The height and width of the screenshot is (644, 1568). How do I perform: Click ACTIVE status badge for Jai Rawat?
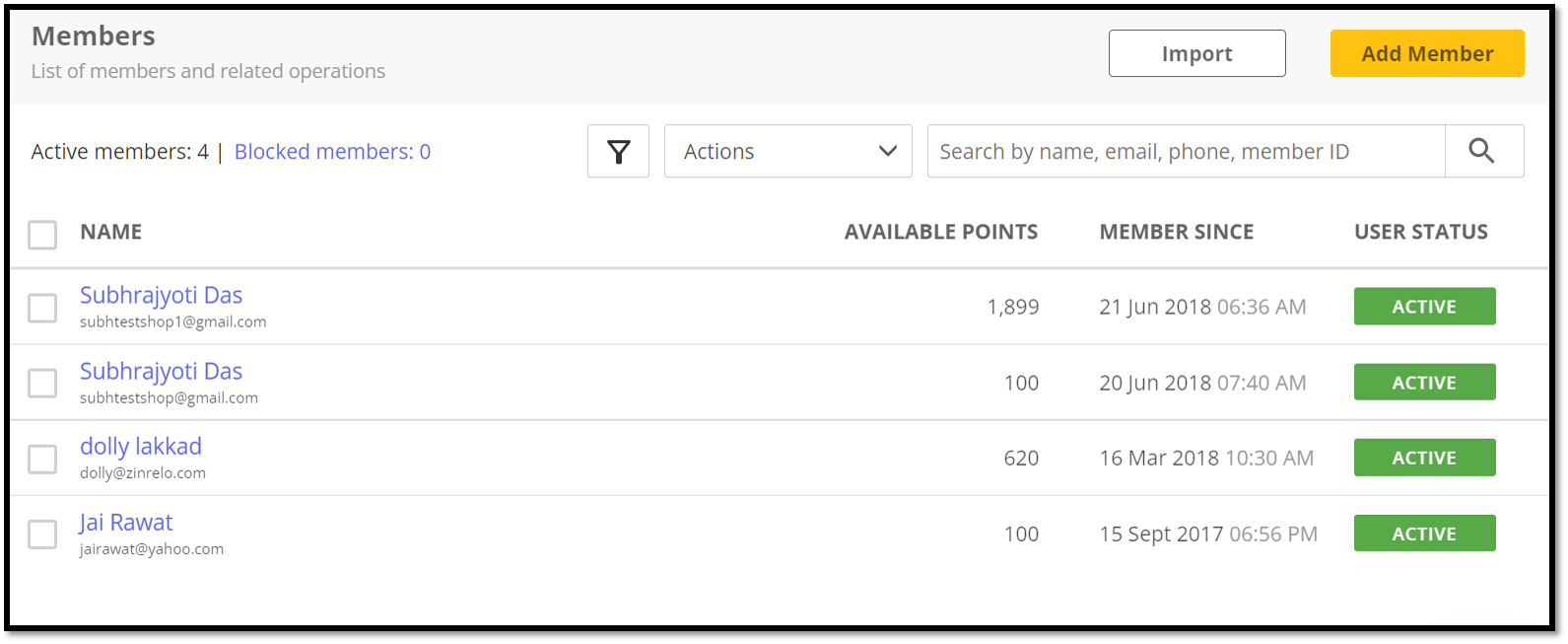point(1424,534)
